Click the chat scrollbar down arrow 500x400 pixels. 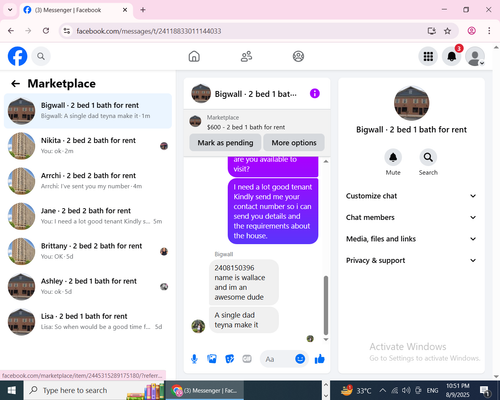[326, 339]
